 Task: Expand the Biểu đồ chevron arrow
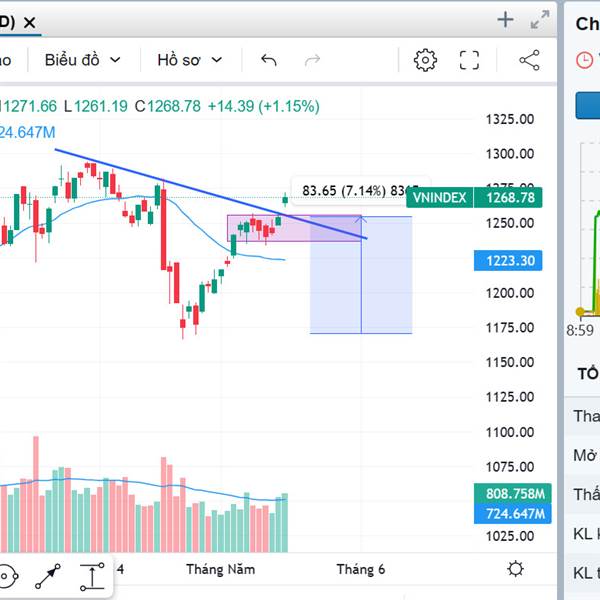point(115,60)
